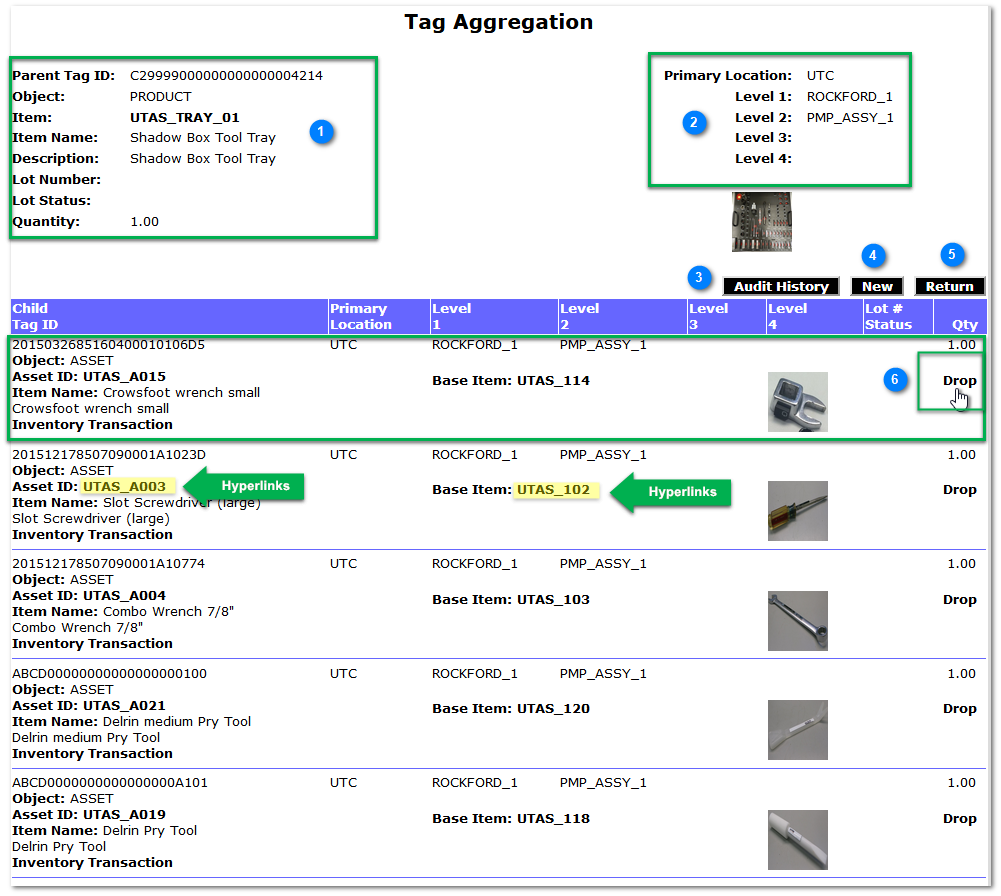Drop the Crowsfoot wrench small asset
Screen dimensions: 1001x896
pos(959,380)
